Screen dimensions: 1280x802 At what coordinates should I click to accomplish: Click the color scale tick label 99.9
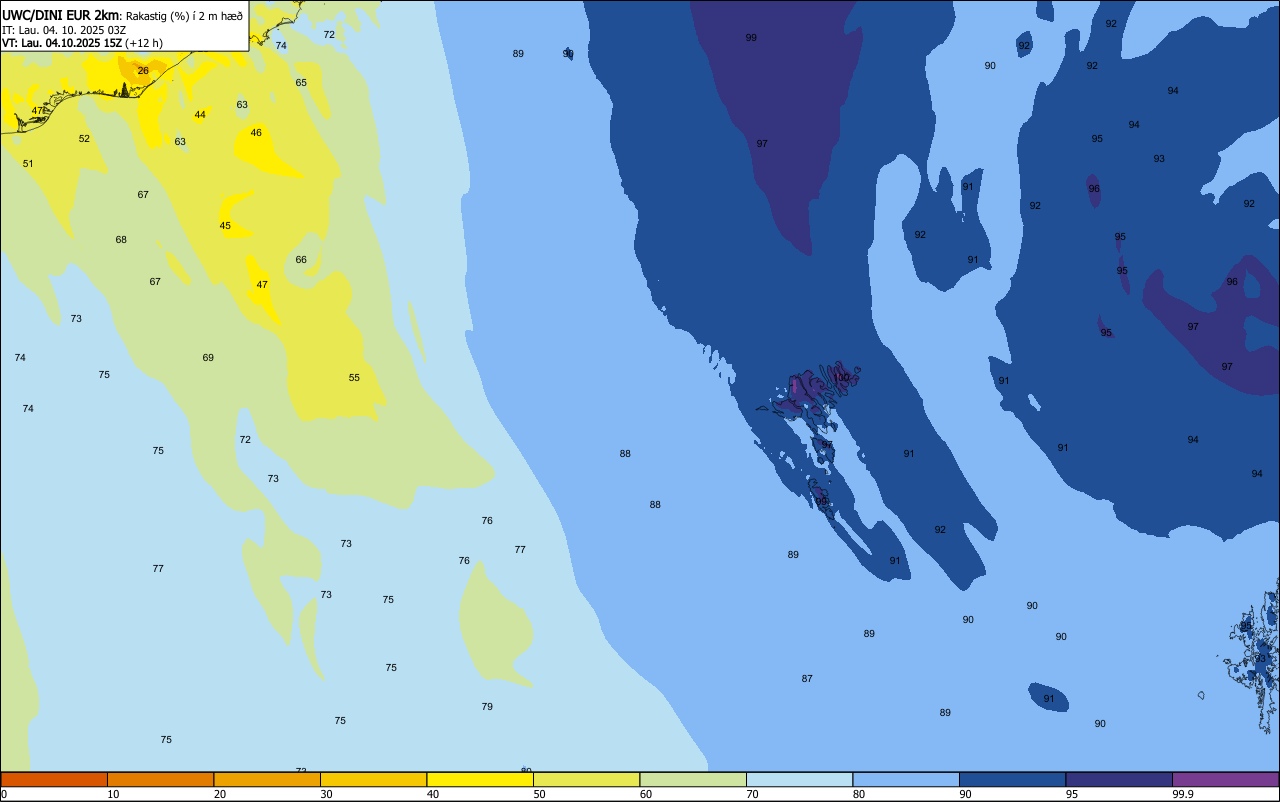point(1182,794)
